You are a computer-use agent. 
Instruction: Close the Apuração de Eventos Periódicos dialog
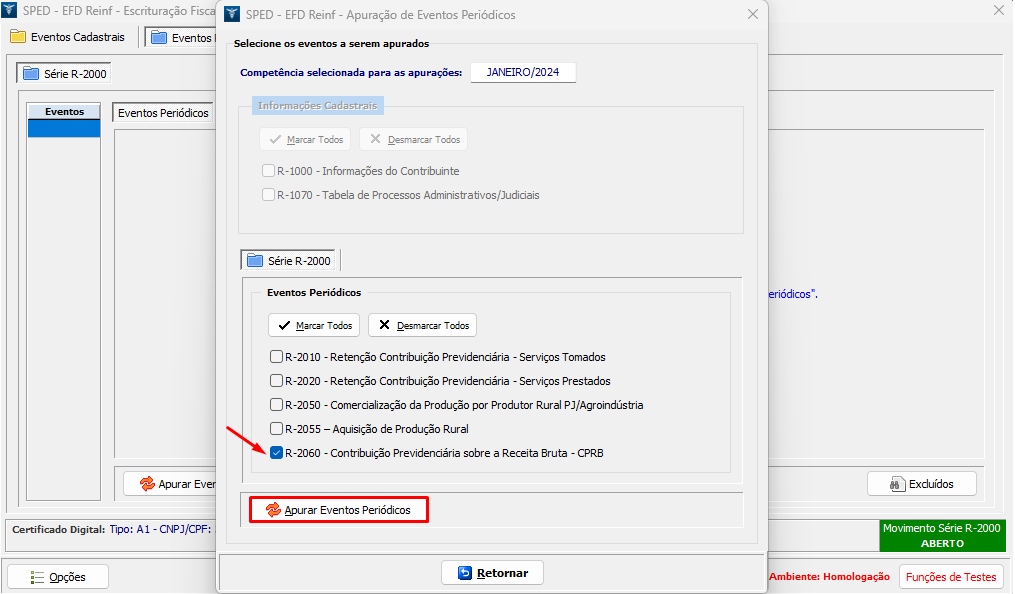[752, 14]
